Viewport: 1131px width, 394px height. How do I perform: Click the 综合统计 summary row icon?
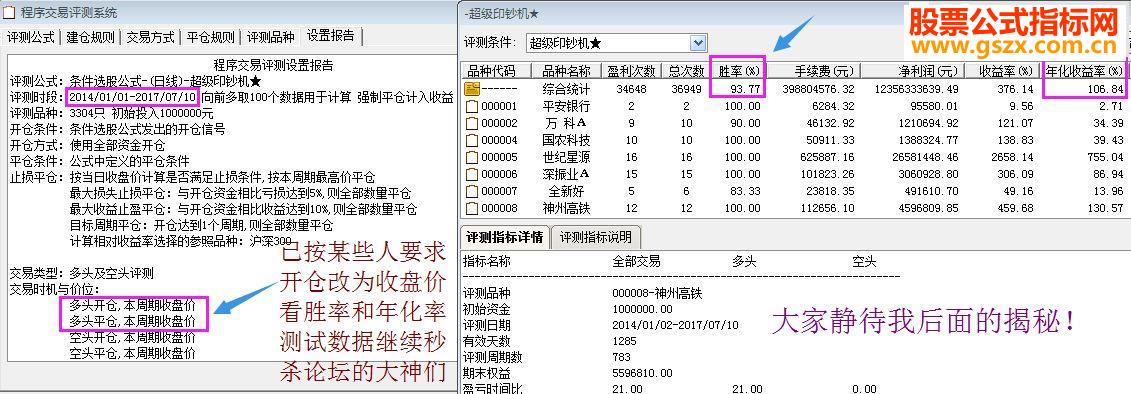coord(472,89)
